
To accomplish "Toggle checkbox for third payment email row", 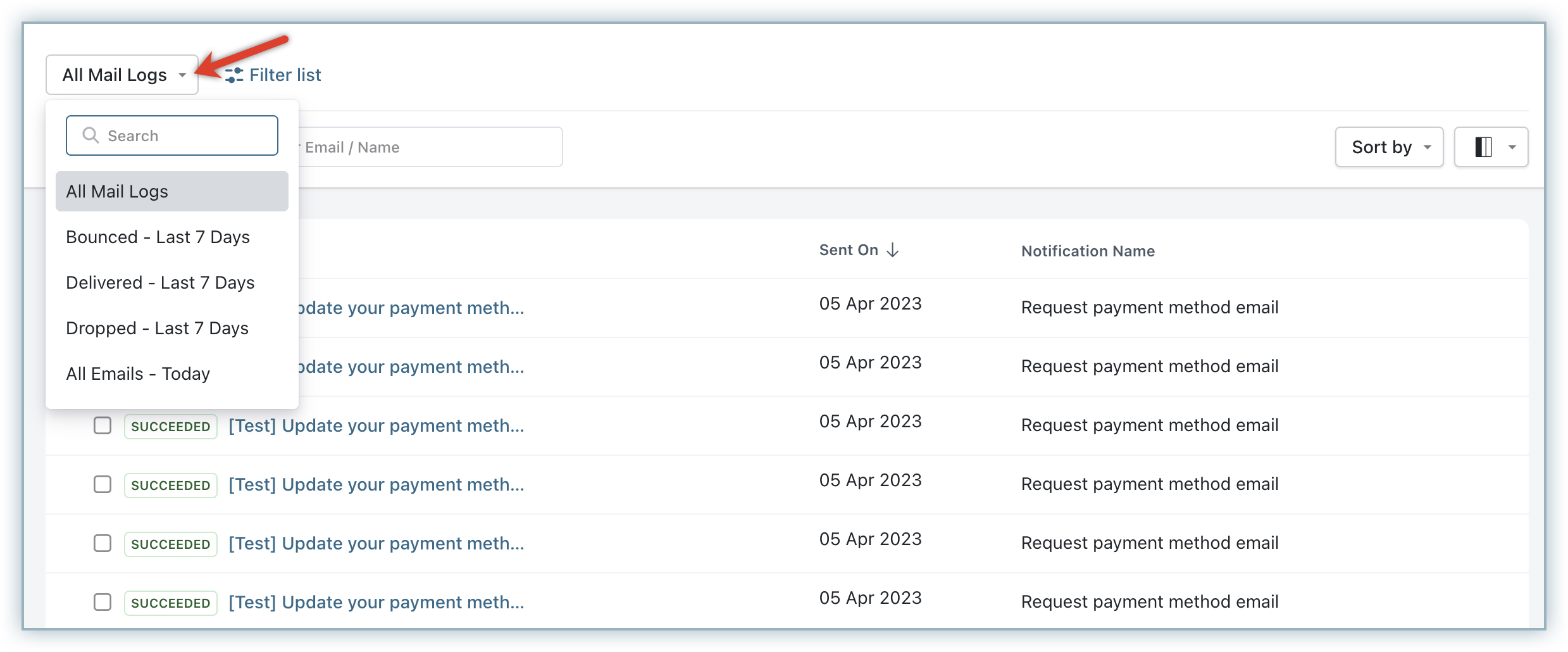I will (x=103, y=425).
